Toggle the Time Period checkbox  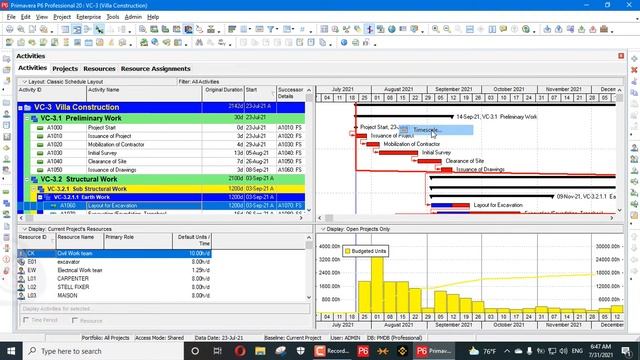[x=26, y=320]
